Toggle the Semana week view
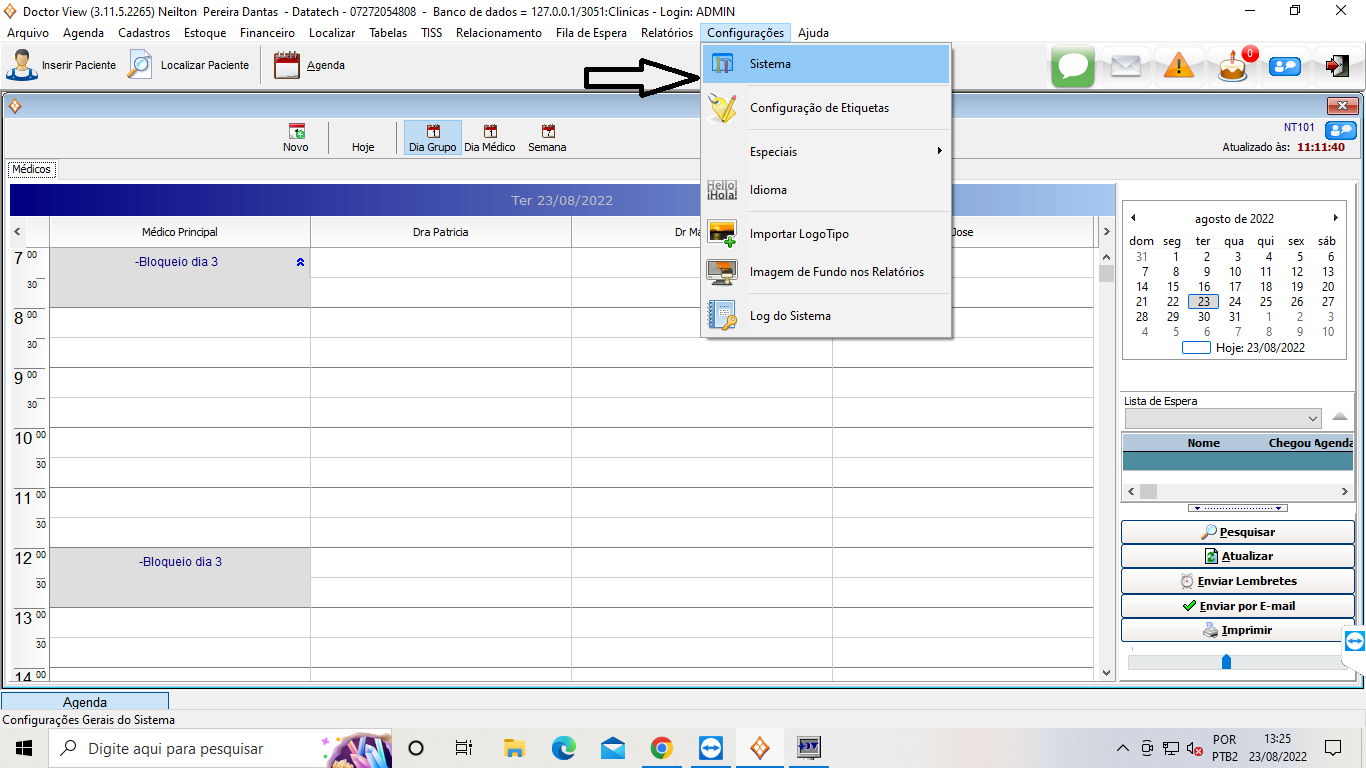Image resolution: width=1366 pixels, height=768 pixels. [547, 138]
